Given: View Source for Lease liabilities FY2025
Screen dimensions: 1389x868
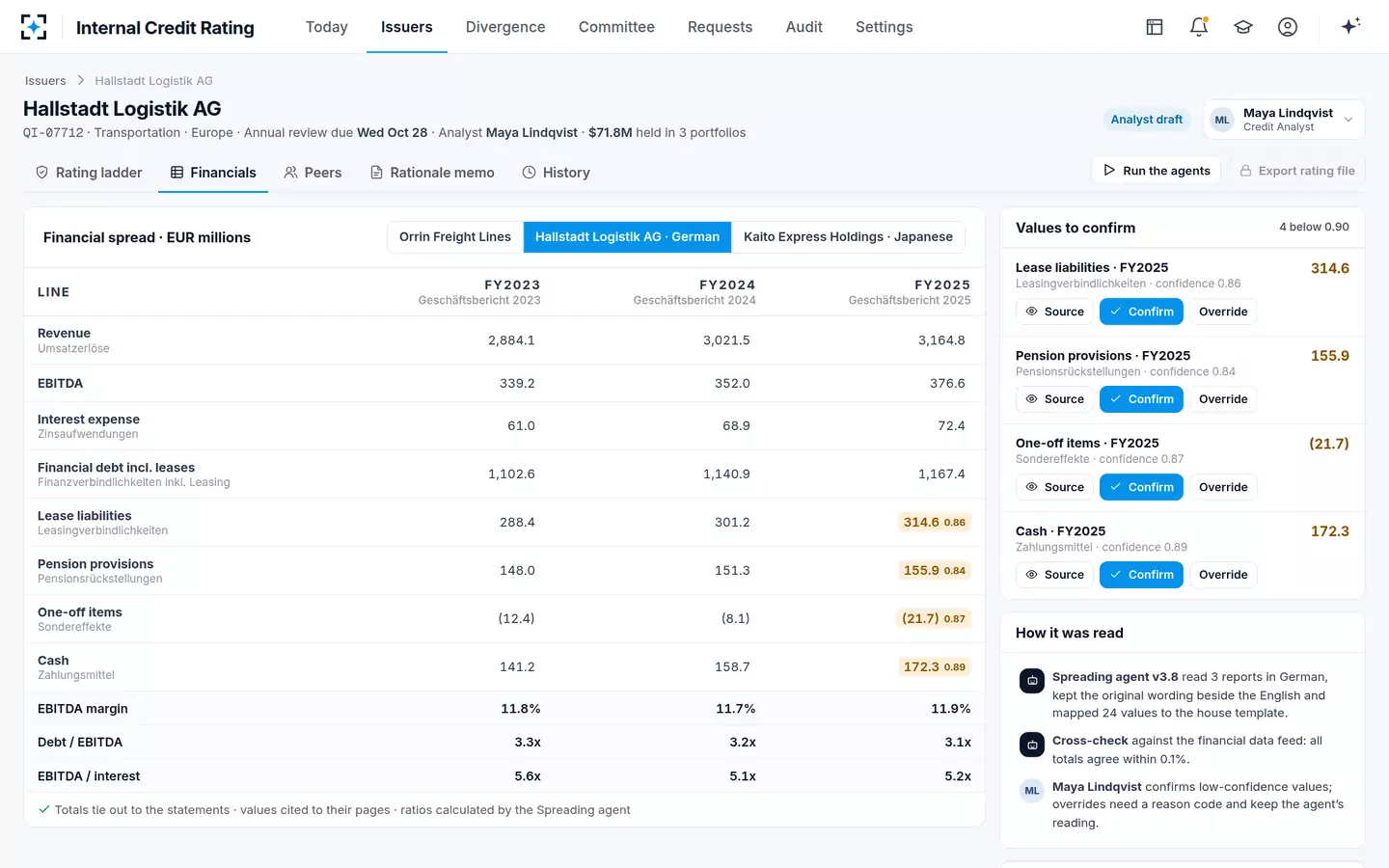Looking at the screenshot, I should tap(1054, 312).
